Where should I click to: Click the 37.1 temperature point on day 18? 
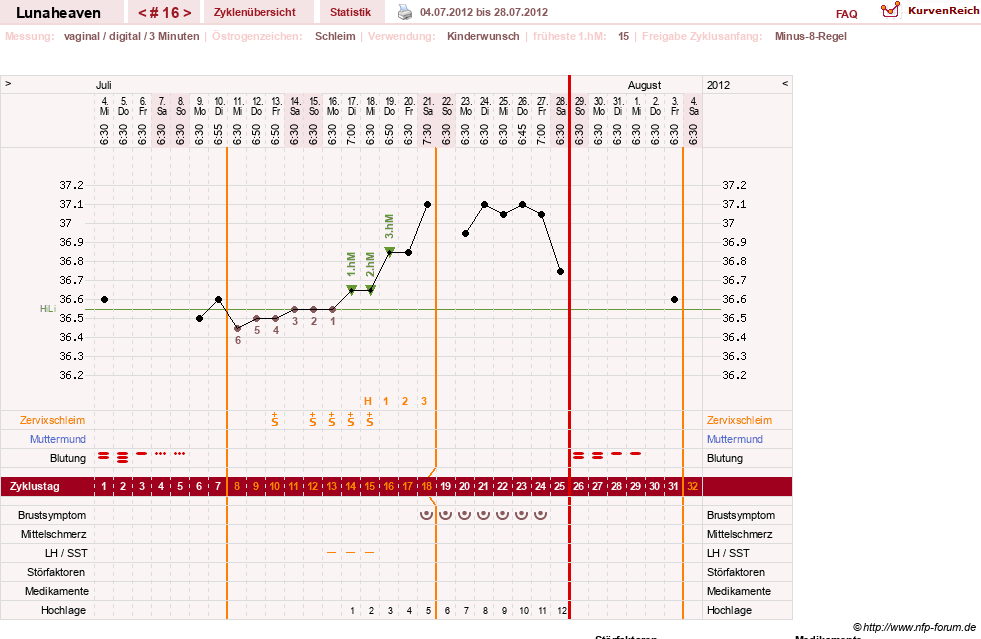pos(427,205)
